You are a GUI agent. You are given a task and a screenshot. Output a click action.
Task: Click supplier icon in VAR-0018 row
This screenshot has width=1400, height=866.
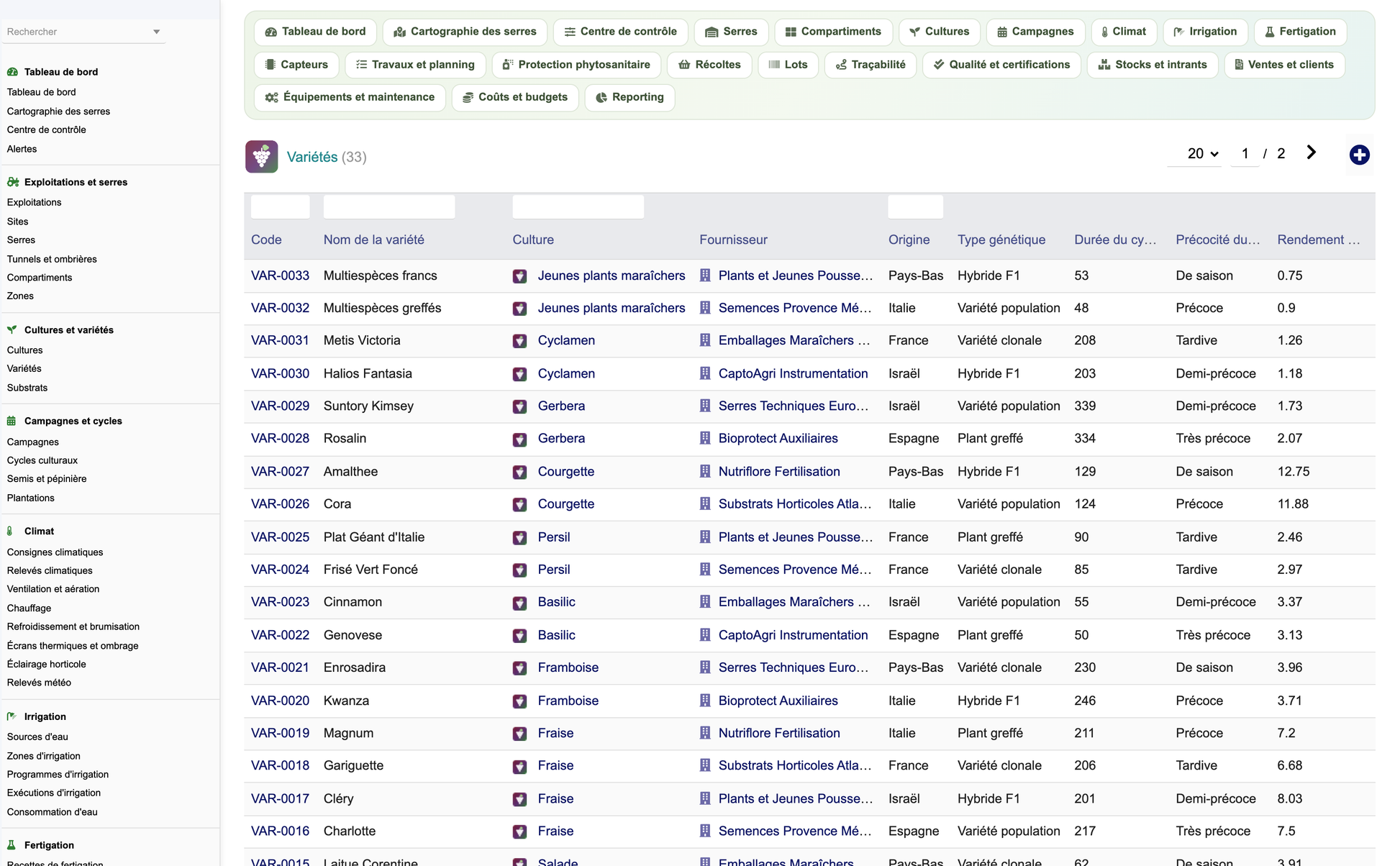[705, 765]
